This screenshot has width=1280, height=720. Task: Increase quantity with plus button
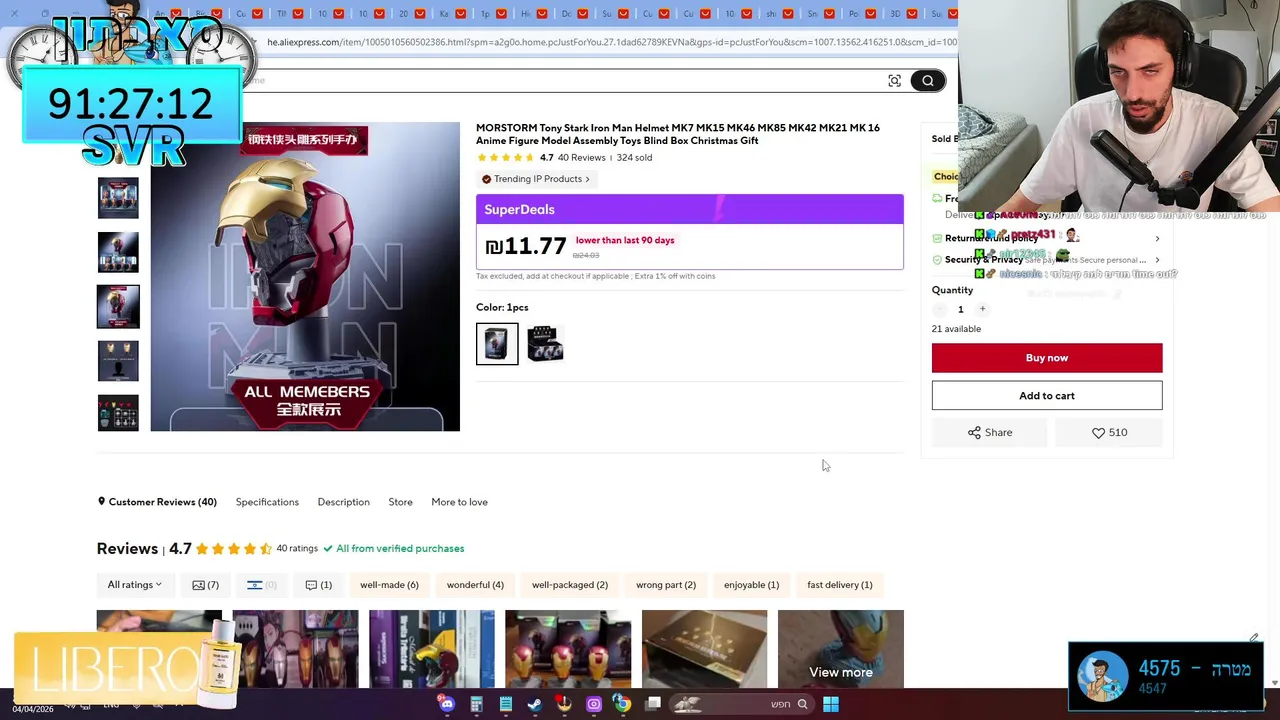click(x=982, y=310)
